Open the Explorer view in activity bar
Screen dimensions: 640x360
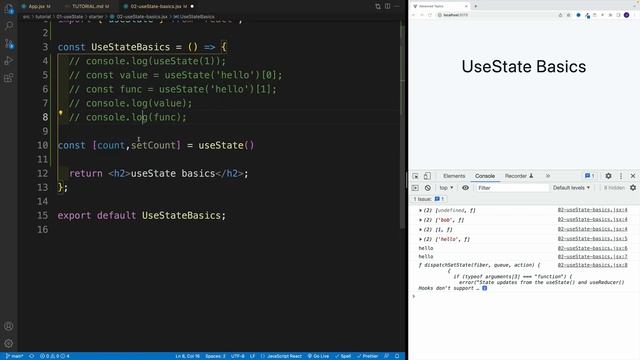tap(9, 9)
